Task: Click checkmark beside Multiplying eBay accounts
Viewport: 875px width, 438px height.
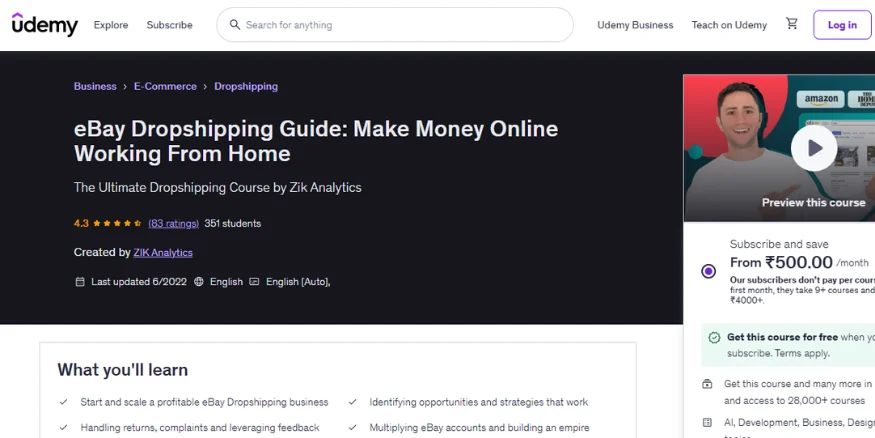Action: (352, 427)
